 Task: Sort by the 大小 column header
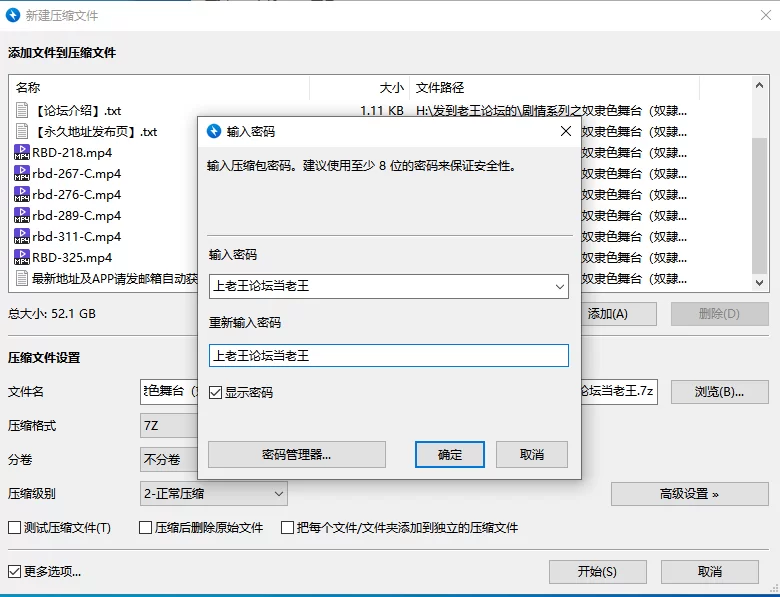pos(360,88)
